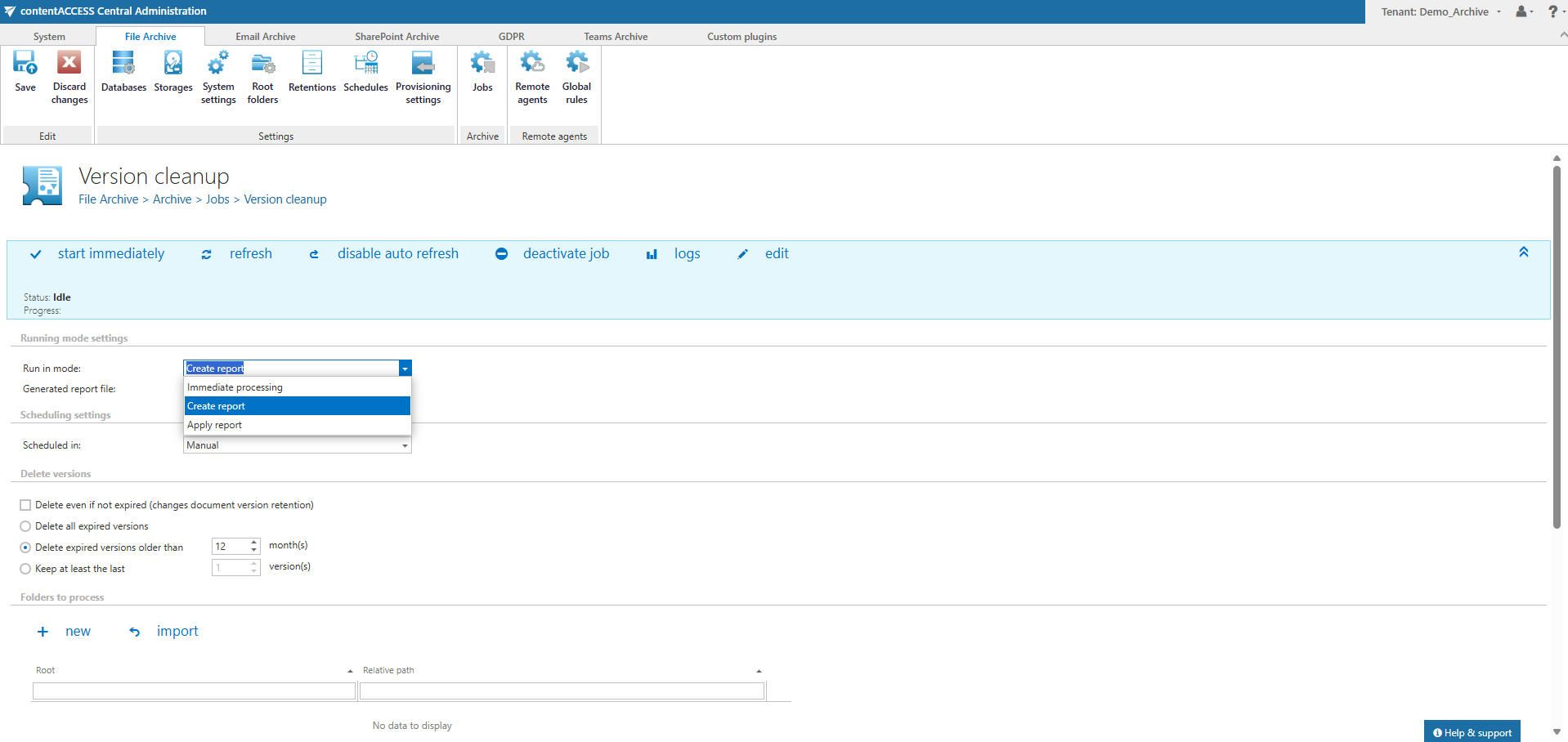The width and height of the screenshot is (1568, 742).
Task: Click the refresh arrows icon
Action: pos(207,254)
